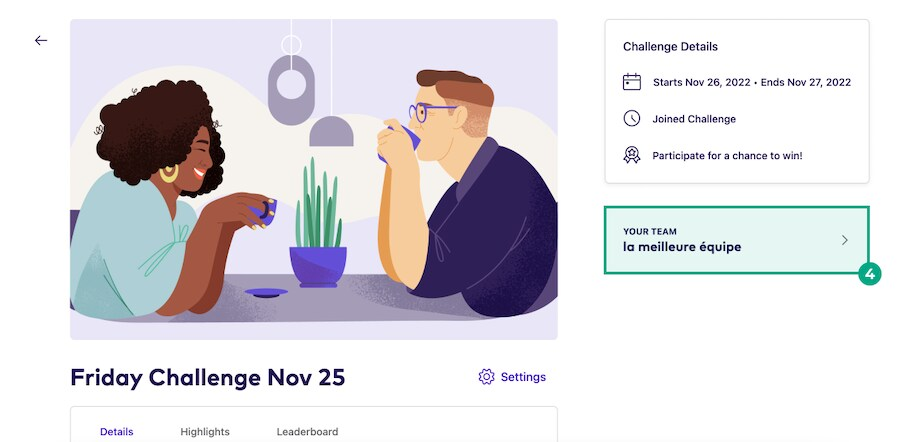Open the Highlights tab
Viewport: 900px width, 442px height.
pyautogui.click(x=205, y=432)
